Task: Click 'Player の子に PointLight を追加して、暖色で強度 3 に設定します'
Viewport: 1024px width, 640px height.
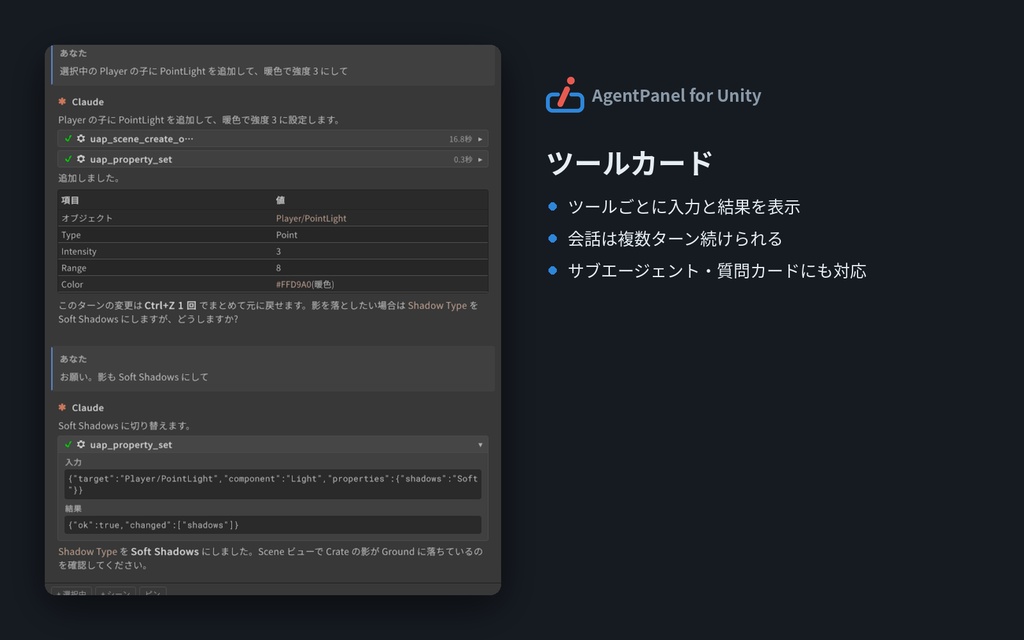Action: click(x=200, y=120)
